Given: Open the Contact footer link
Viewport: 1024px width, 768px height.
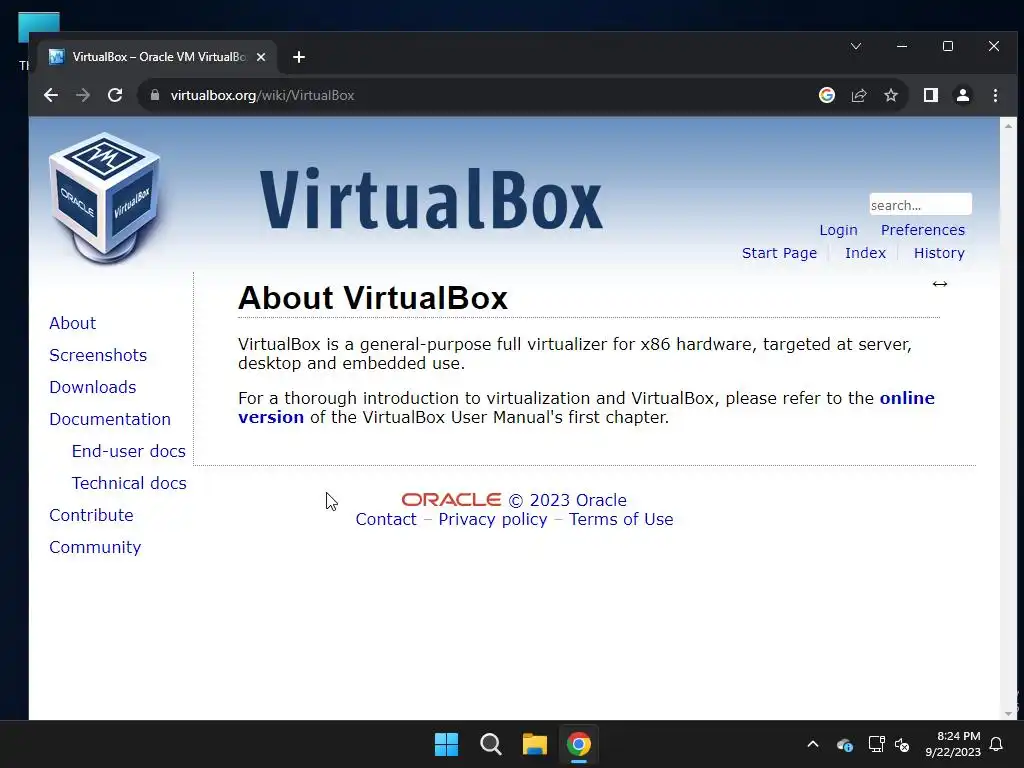Looking at the screenshot, I should [386, 519].
